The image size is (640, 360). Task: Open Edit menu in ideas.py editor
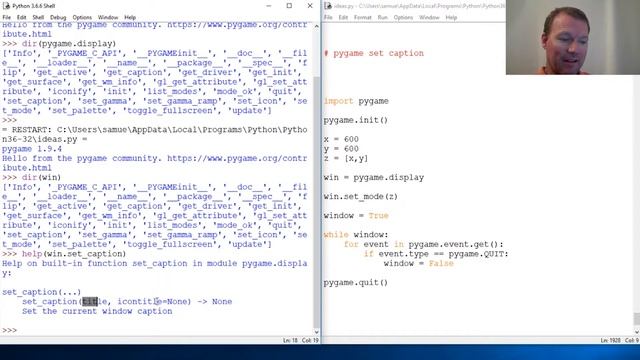pyautogui.click(x=343, y=18)
